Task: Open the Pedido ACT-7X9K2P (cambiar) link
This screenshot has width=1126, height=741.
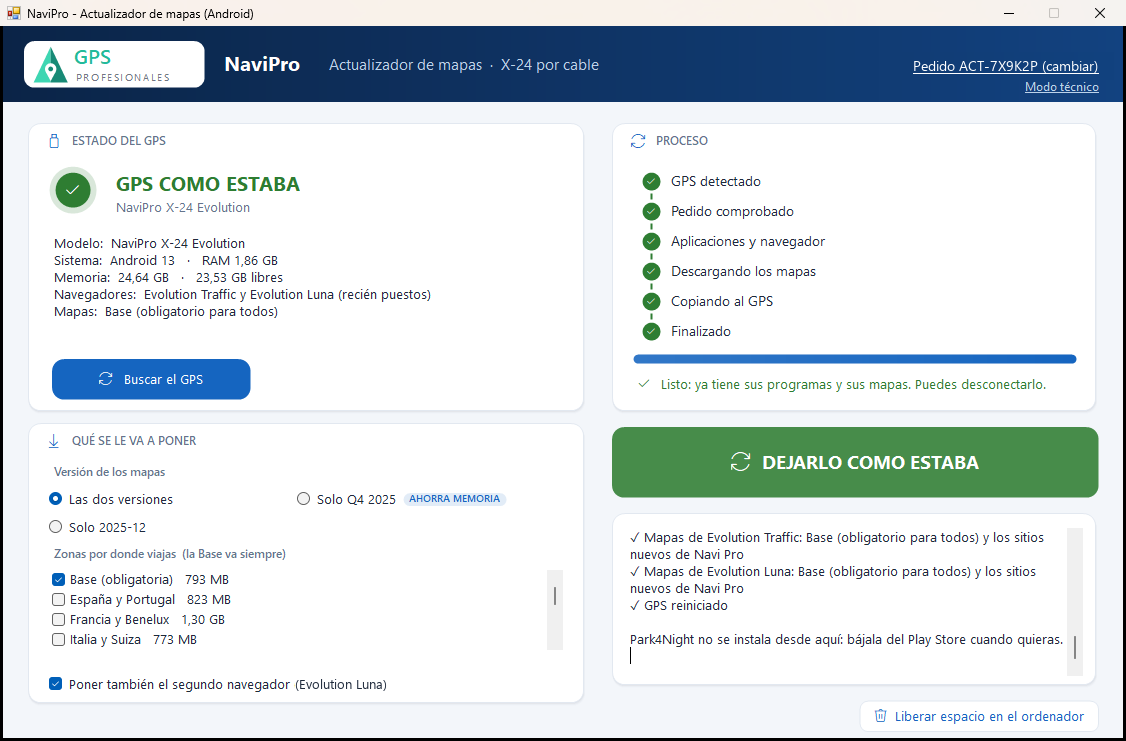Action: pyautogui.click(x=1005, y=66)
